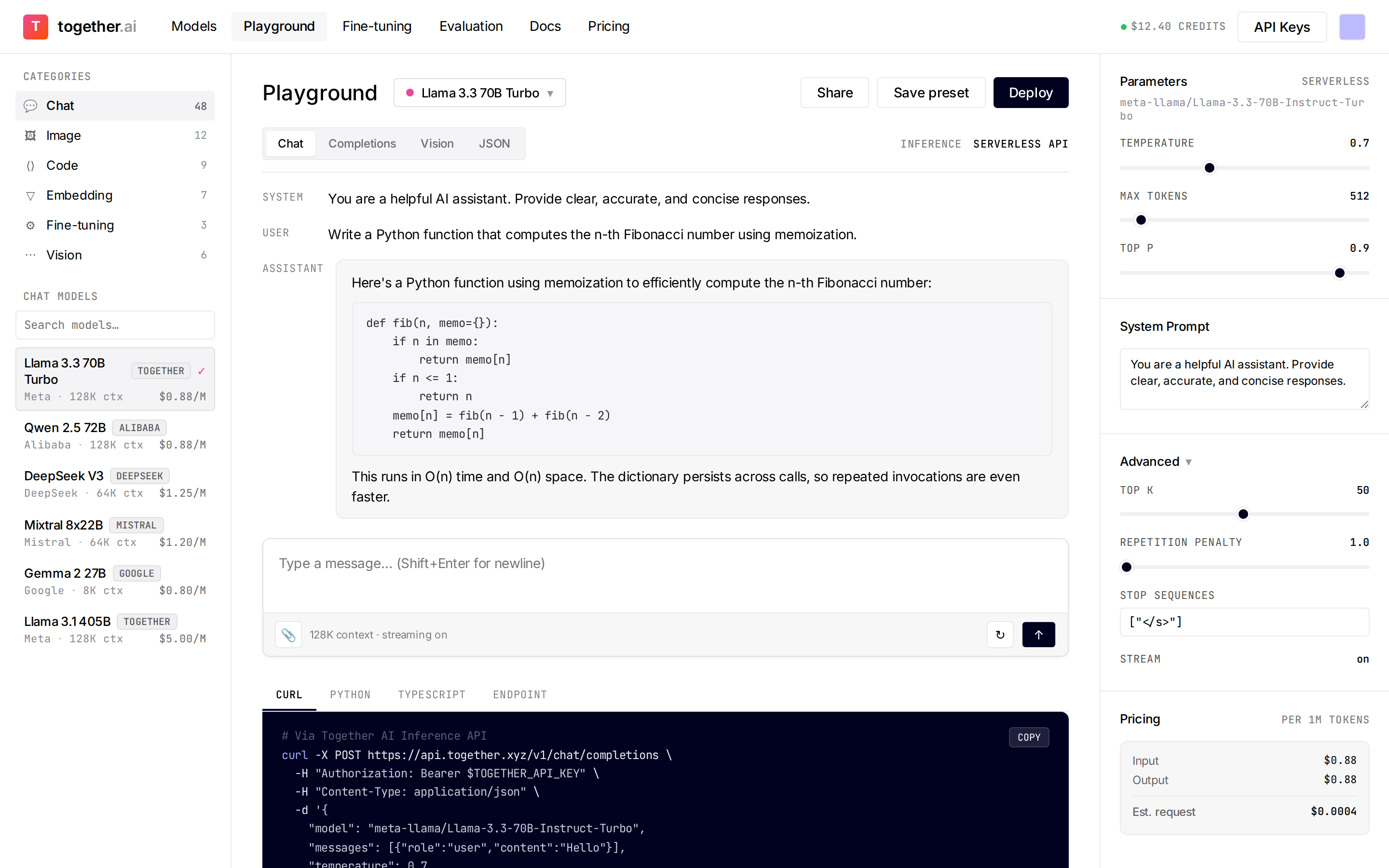Focus the Type a message text area
Screen dimensions: 1389x868
(665, 576)
